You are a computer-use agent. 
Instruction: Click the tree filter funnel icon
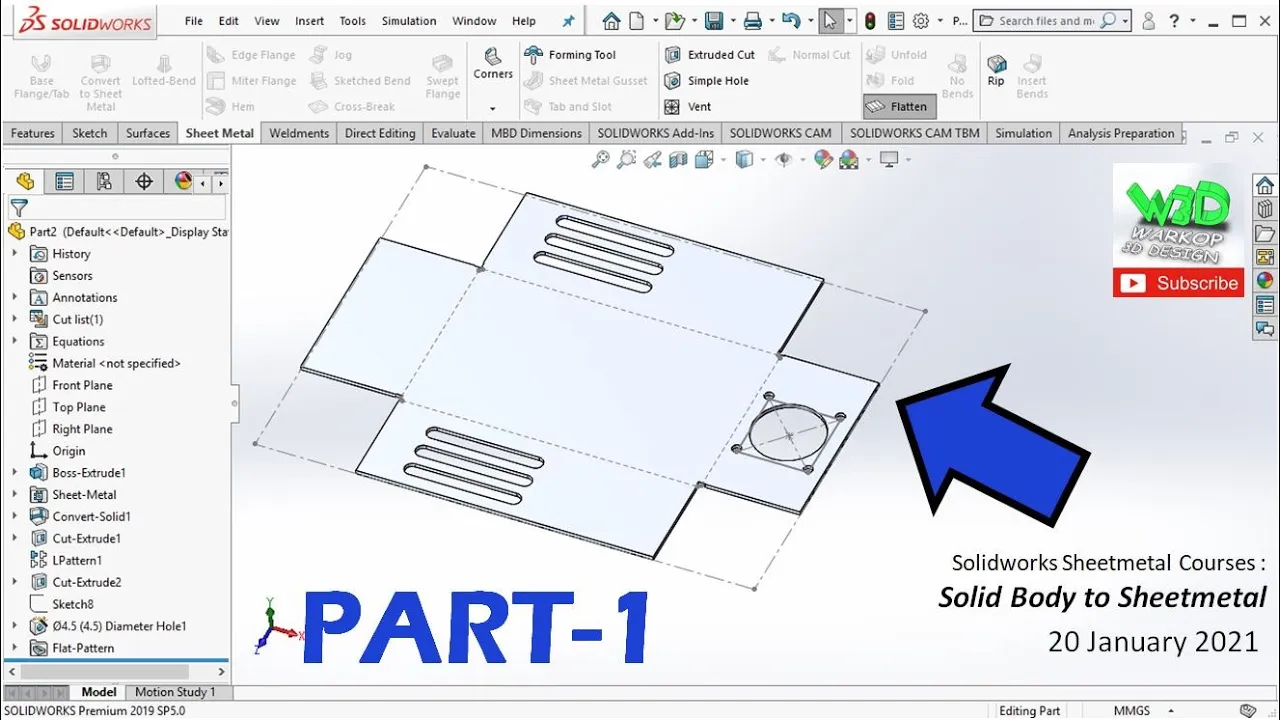[x=18, y=208]
